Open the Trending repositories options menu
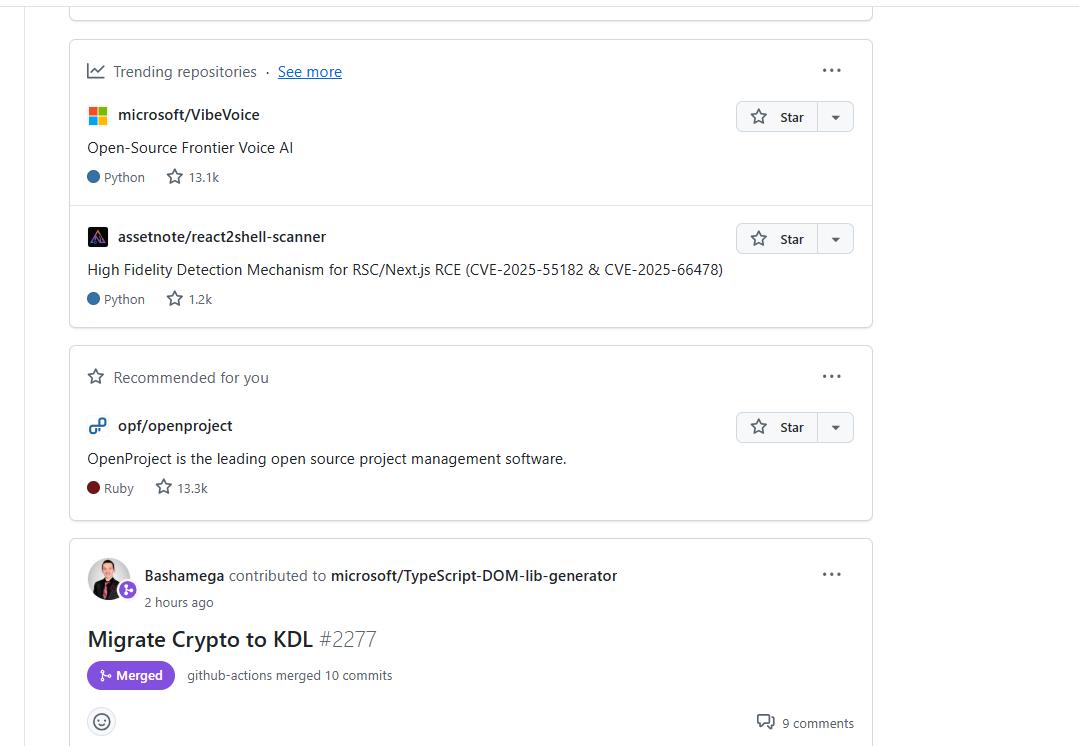The image size is (1079, 746). tap(831, 70)
